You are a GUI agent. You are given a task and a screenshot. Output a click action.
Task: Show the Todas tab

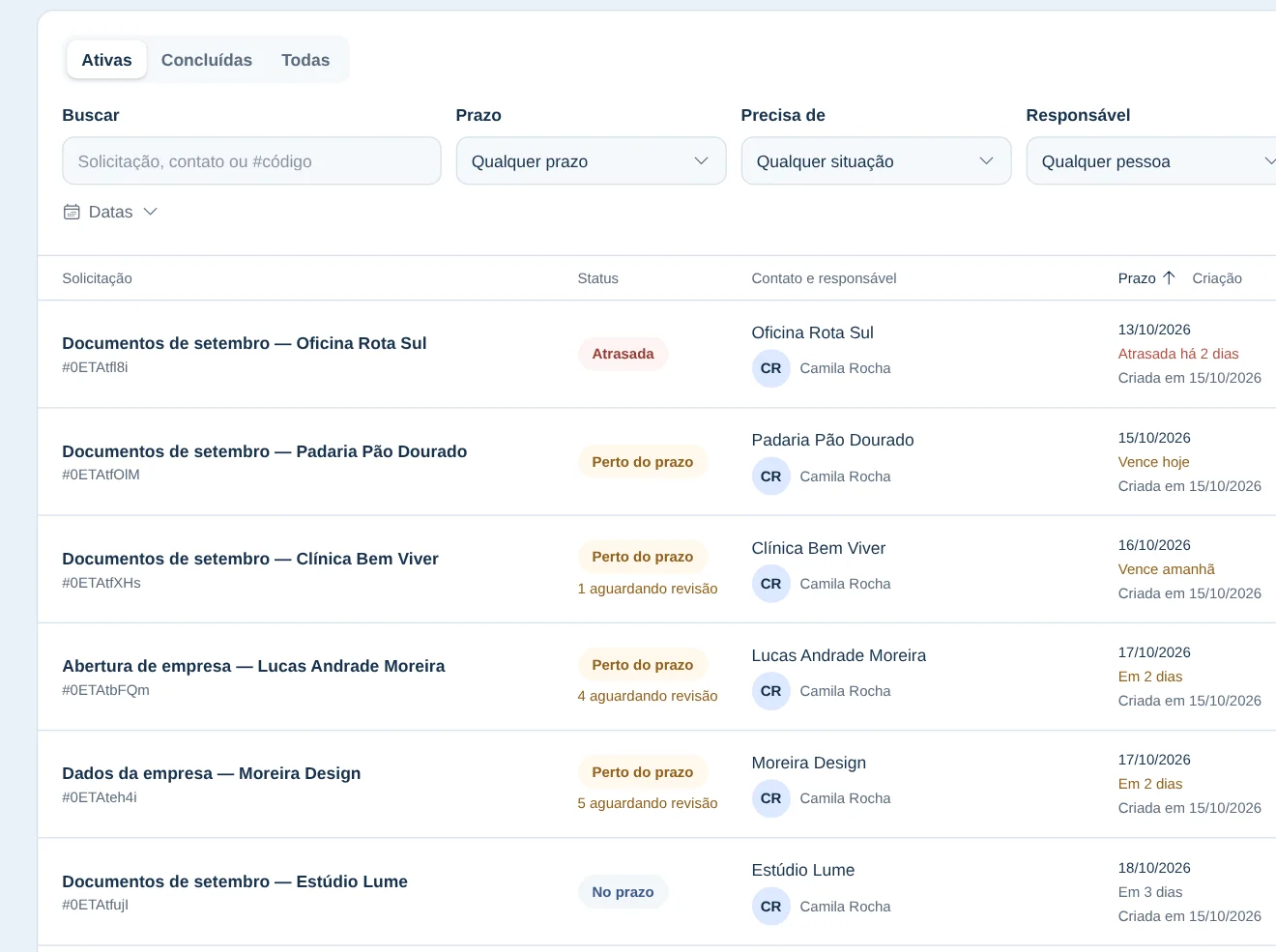click(305, 60)
